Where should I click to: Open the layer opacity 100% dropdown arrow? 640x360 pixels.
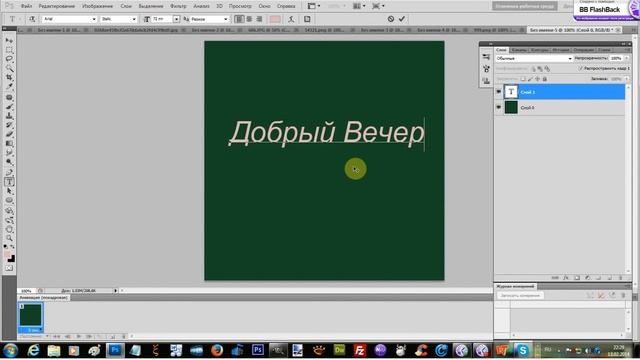click(627, 58)
